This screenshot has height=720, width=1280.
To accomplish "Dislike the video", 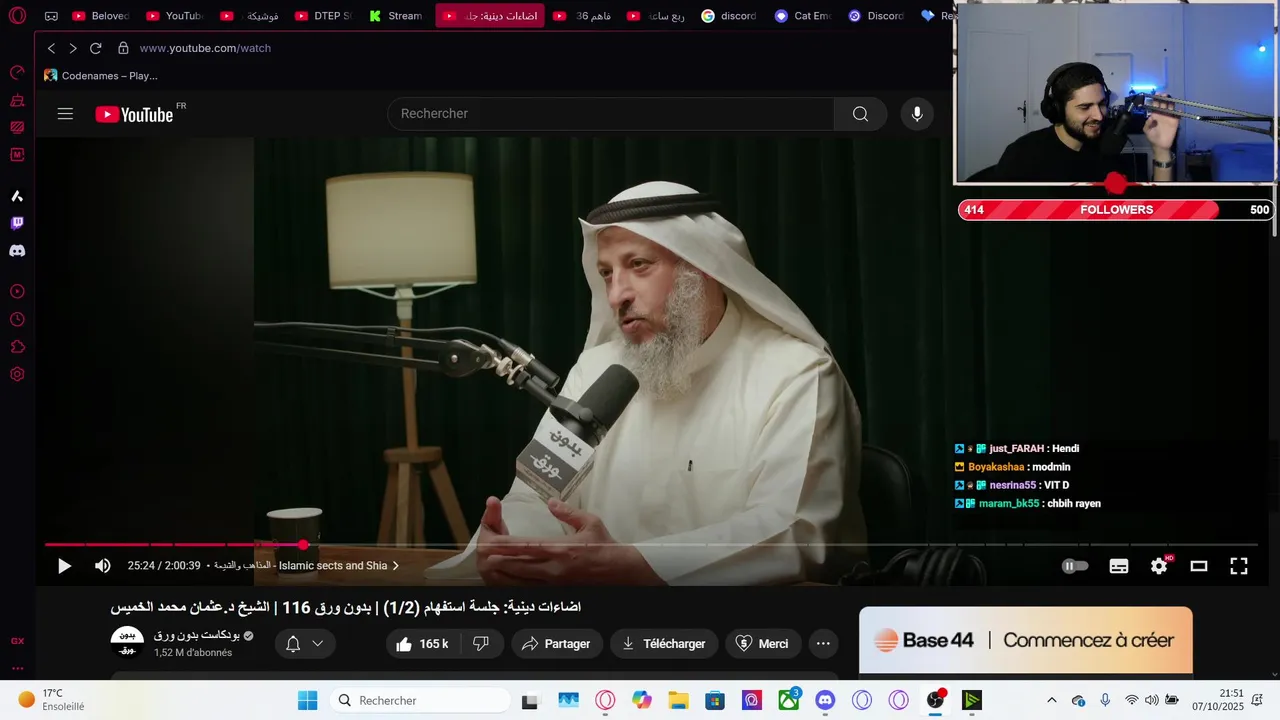I will (481, 644).
